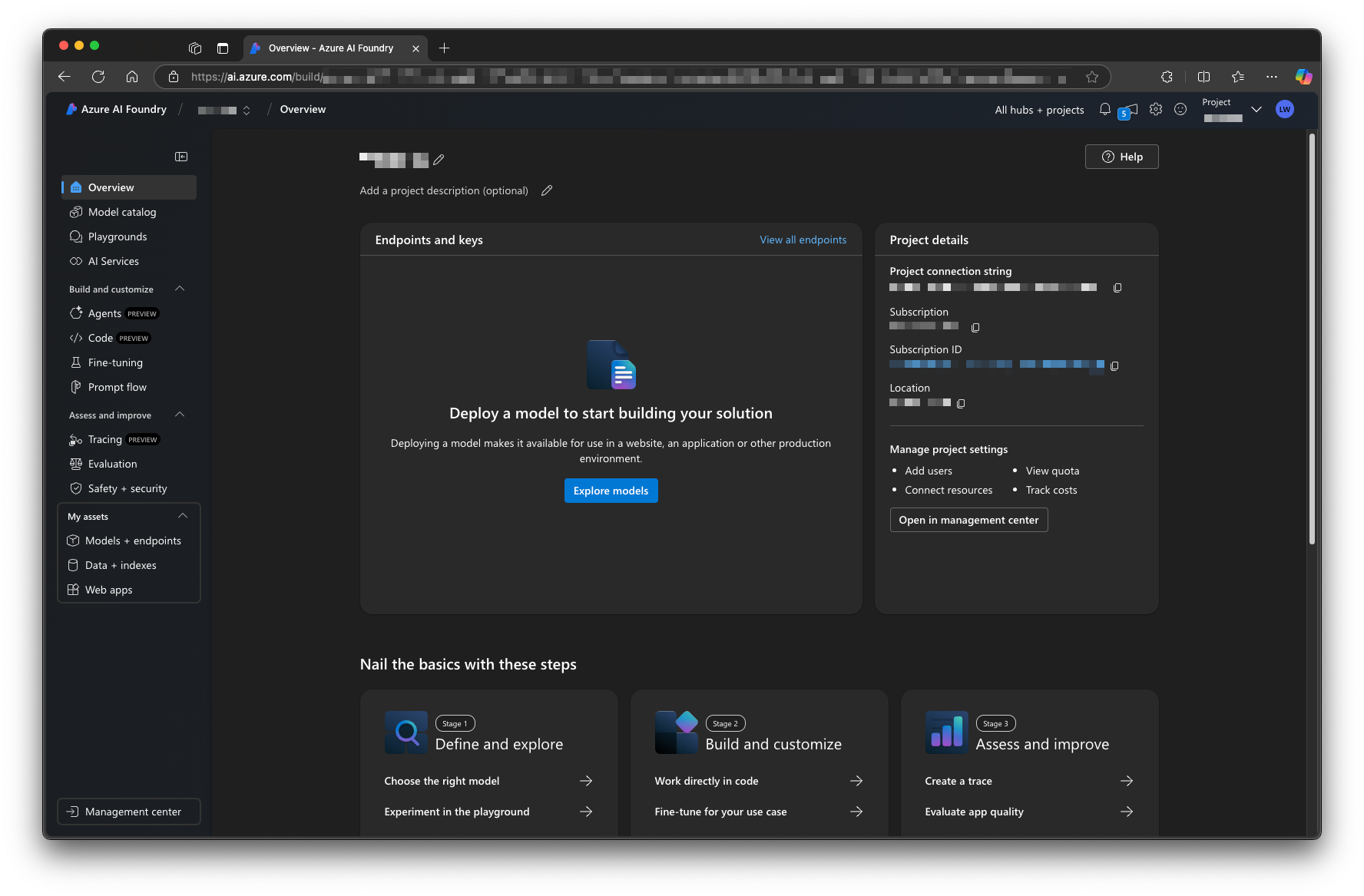The width and height of the screenshot is (1364, 896).
Task: Open Code preview item
Action: click(129, 338)
